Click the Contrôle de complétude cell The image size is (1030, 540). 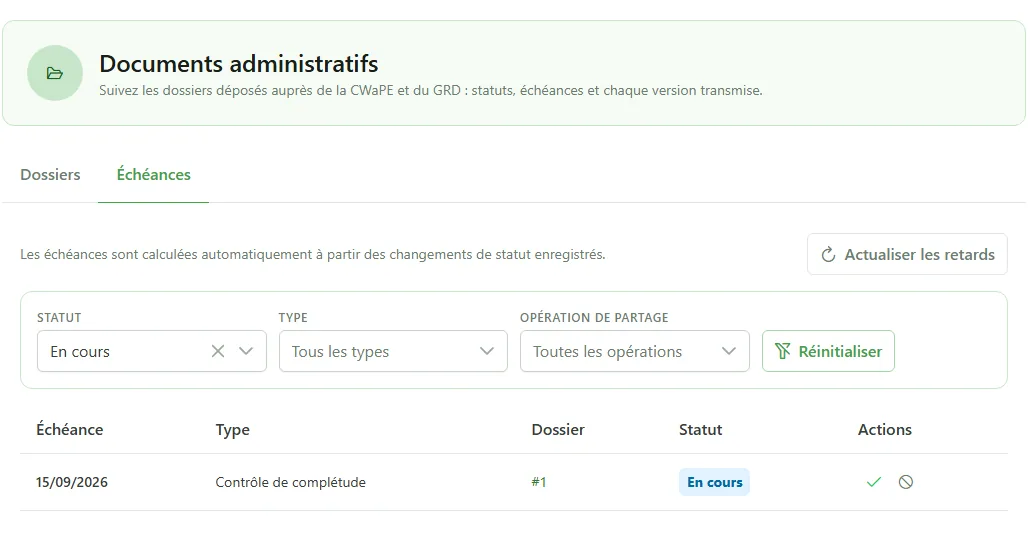tap(290, 482)
